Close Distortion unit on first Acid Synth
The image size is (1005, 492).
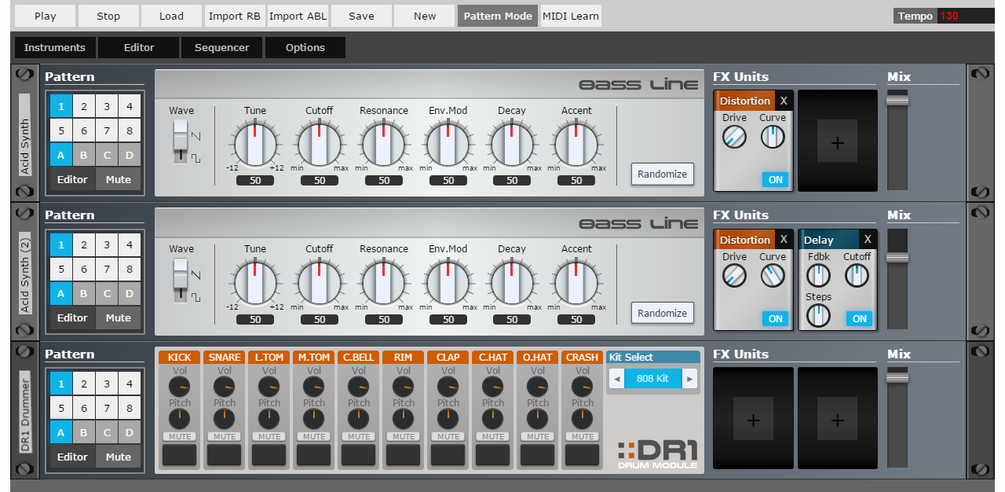pyautogui.click(x=783, y=101)
